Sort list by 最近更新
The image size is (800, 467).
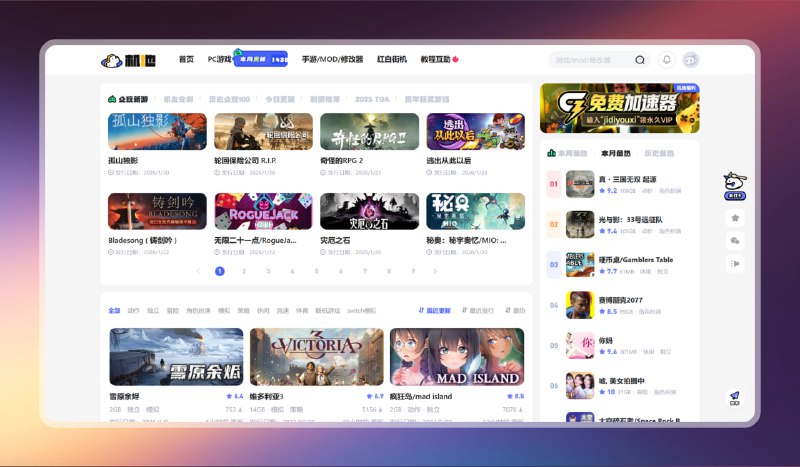point(434,310)
